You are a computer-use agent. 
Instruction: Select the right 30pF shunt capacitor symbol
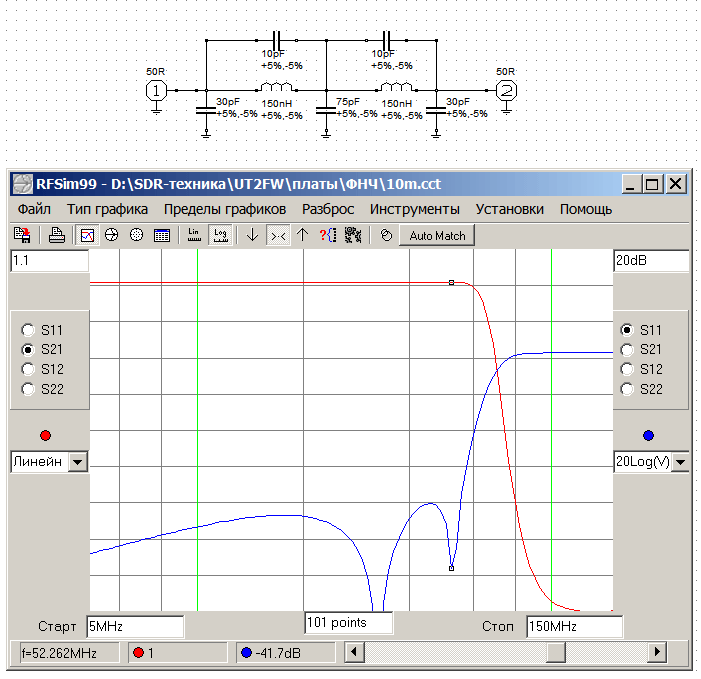(x=436, y=110)
